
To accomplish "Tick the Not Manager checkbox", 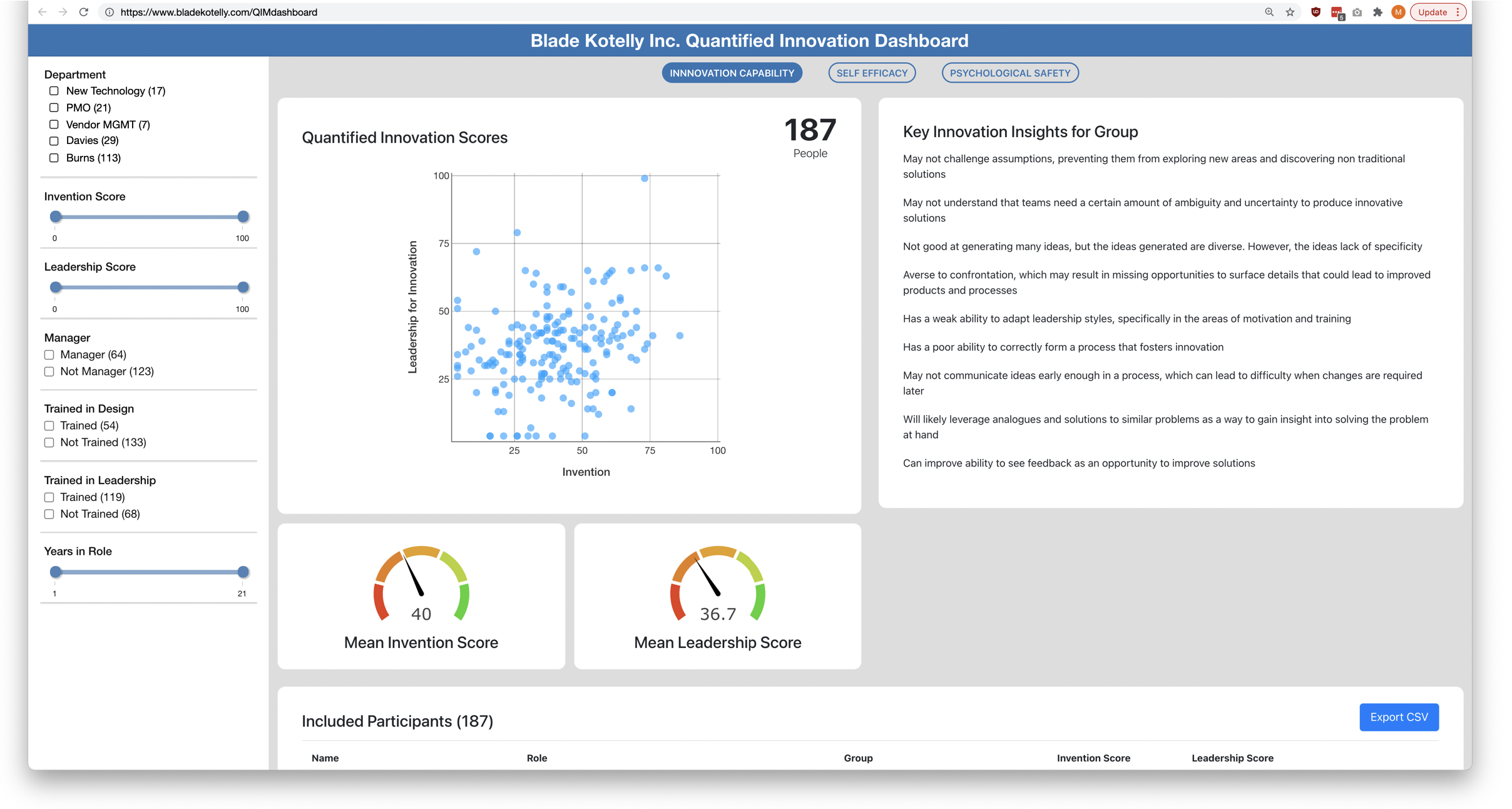I will point(49,371).
